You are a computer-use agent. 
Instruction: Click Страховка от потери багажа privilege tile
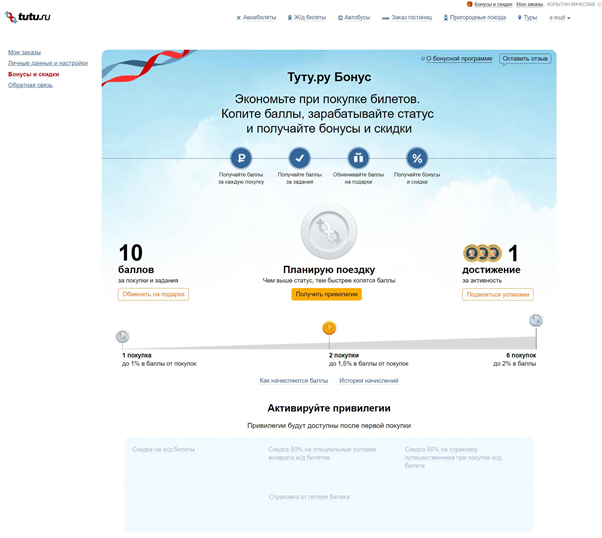329,508
